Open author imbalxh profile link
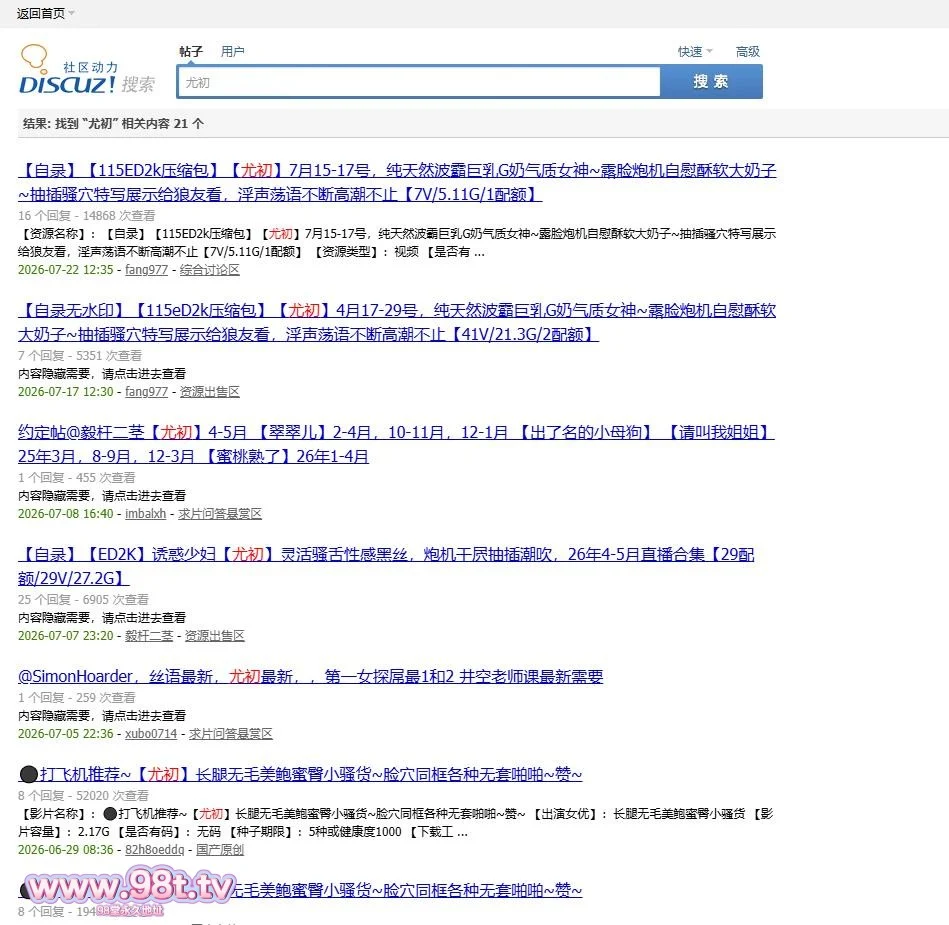 [145, 514]
